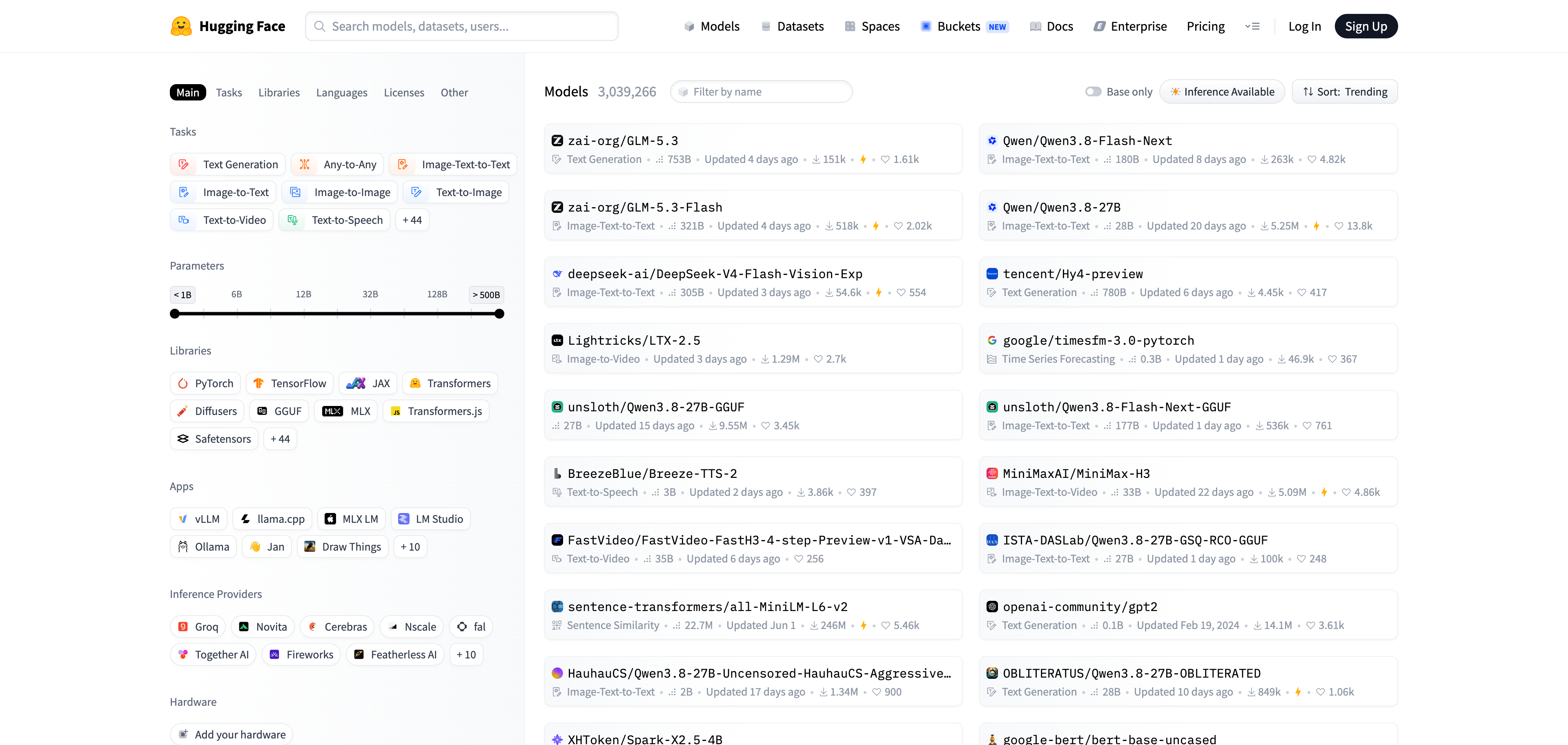Click the vLLM app icon
1568x745 pixels.
(183, 519)
